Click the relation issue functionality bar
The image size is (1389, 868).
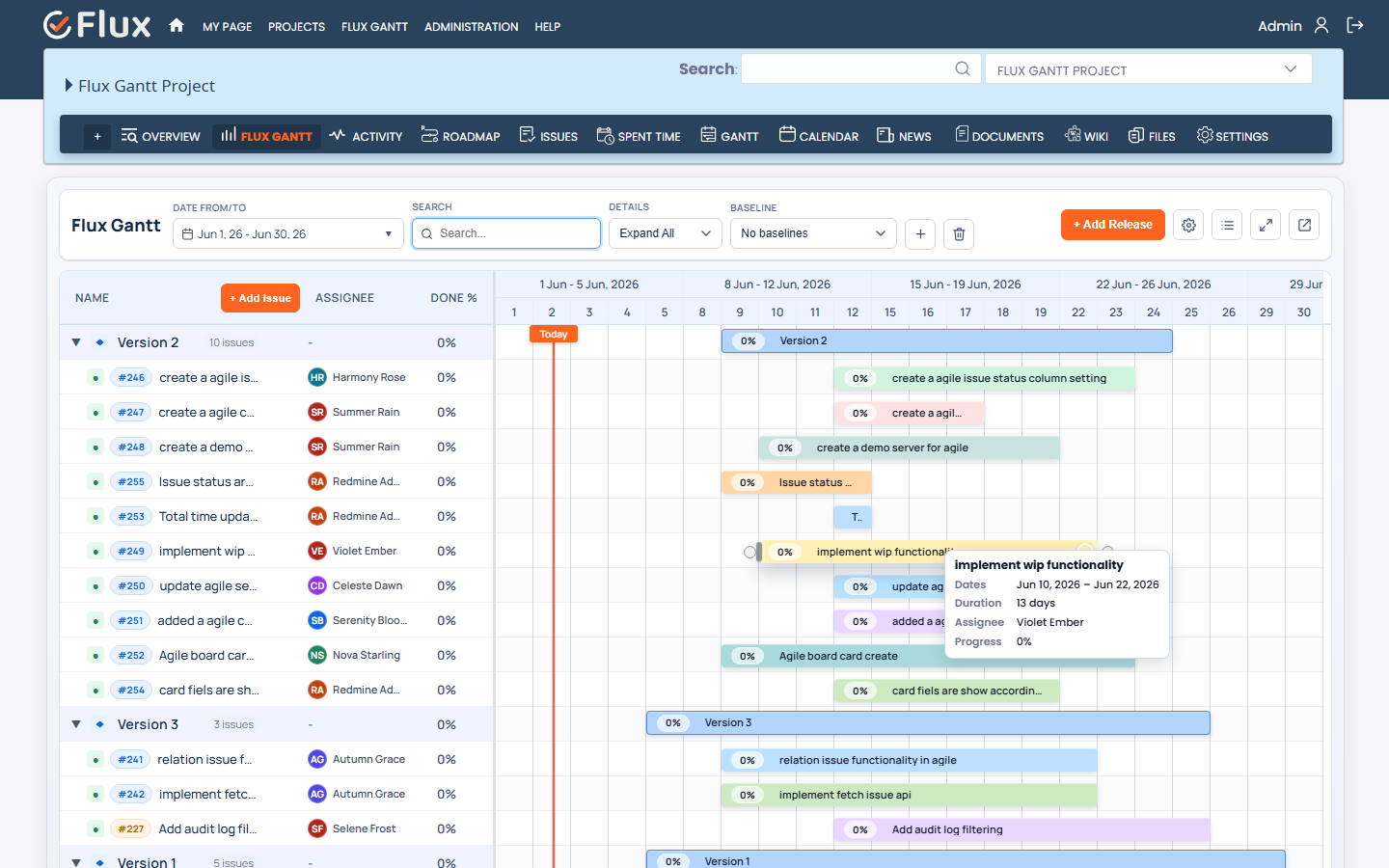(909, 760)
